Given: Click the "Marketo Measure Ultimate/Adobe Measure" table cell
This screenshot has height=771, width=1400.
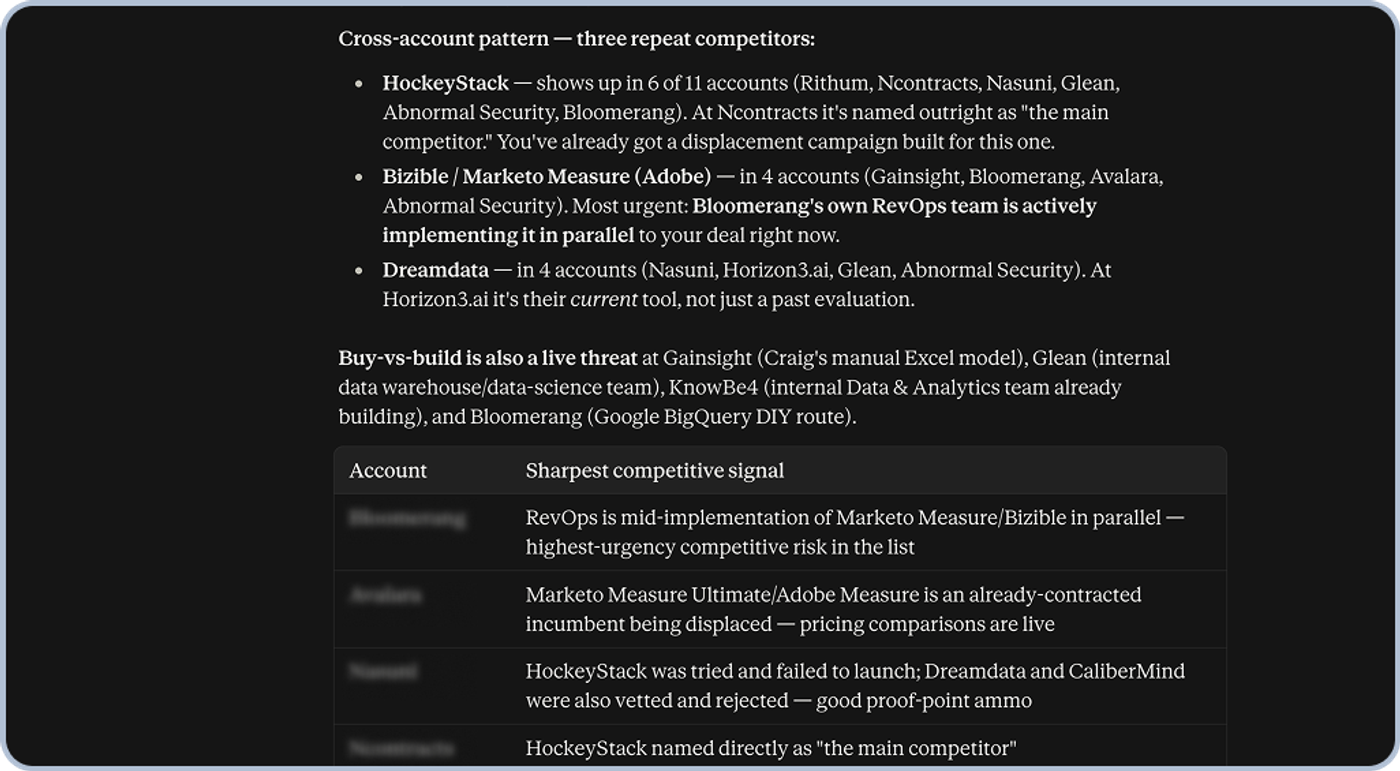Looking at the screenshot, I should pyautogui.click(x=833, y=609).
